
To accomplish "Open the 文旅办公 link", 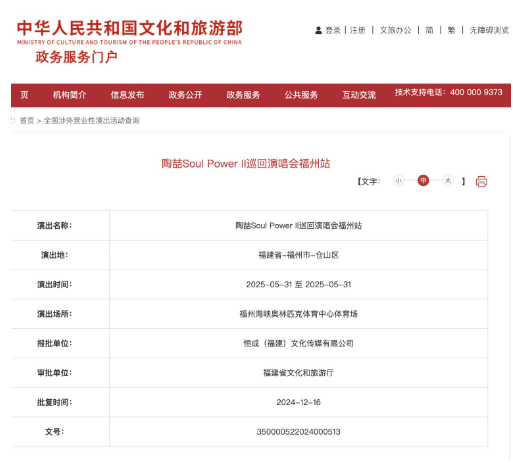I will point(395,30).
